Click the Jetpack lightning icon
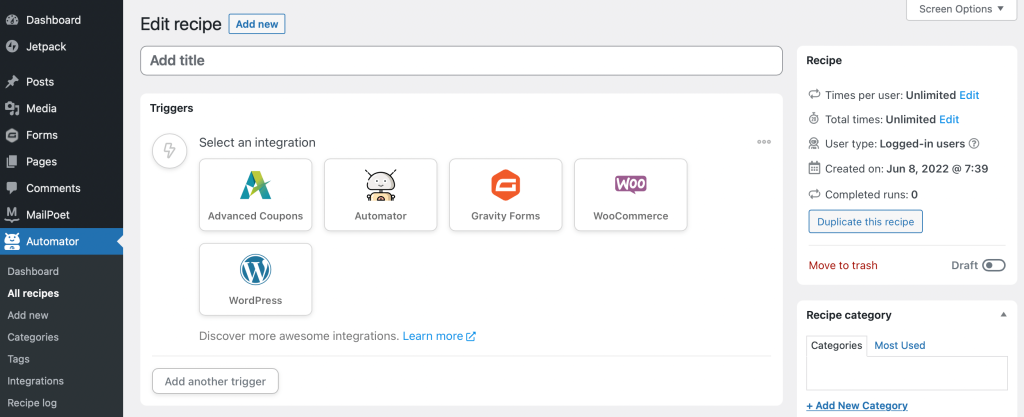1024x417 pixels. click(12, 47)
